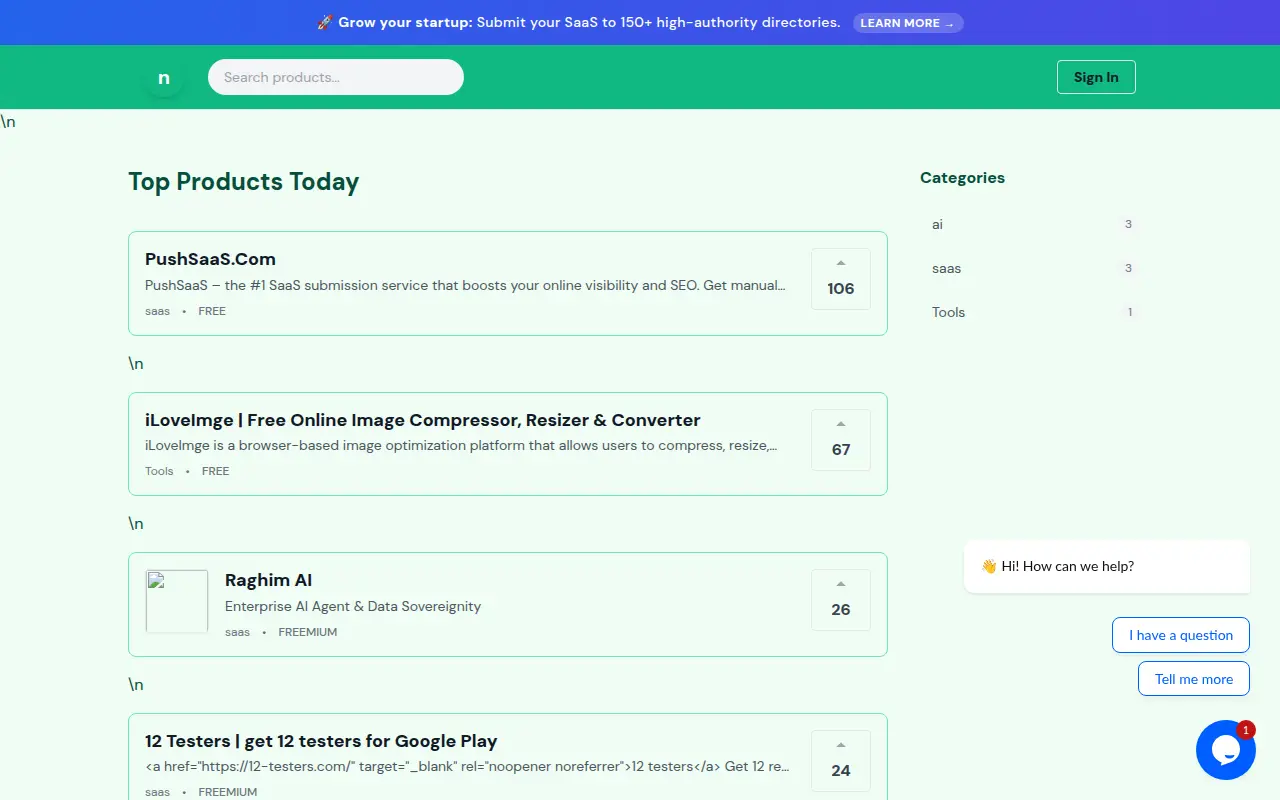Upvote PushSaaS.Com using the arrow
Viewport: 1280px width, 800px height.
[841, 263]
